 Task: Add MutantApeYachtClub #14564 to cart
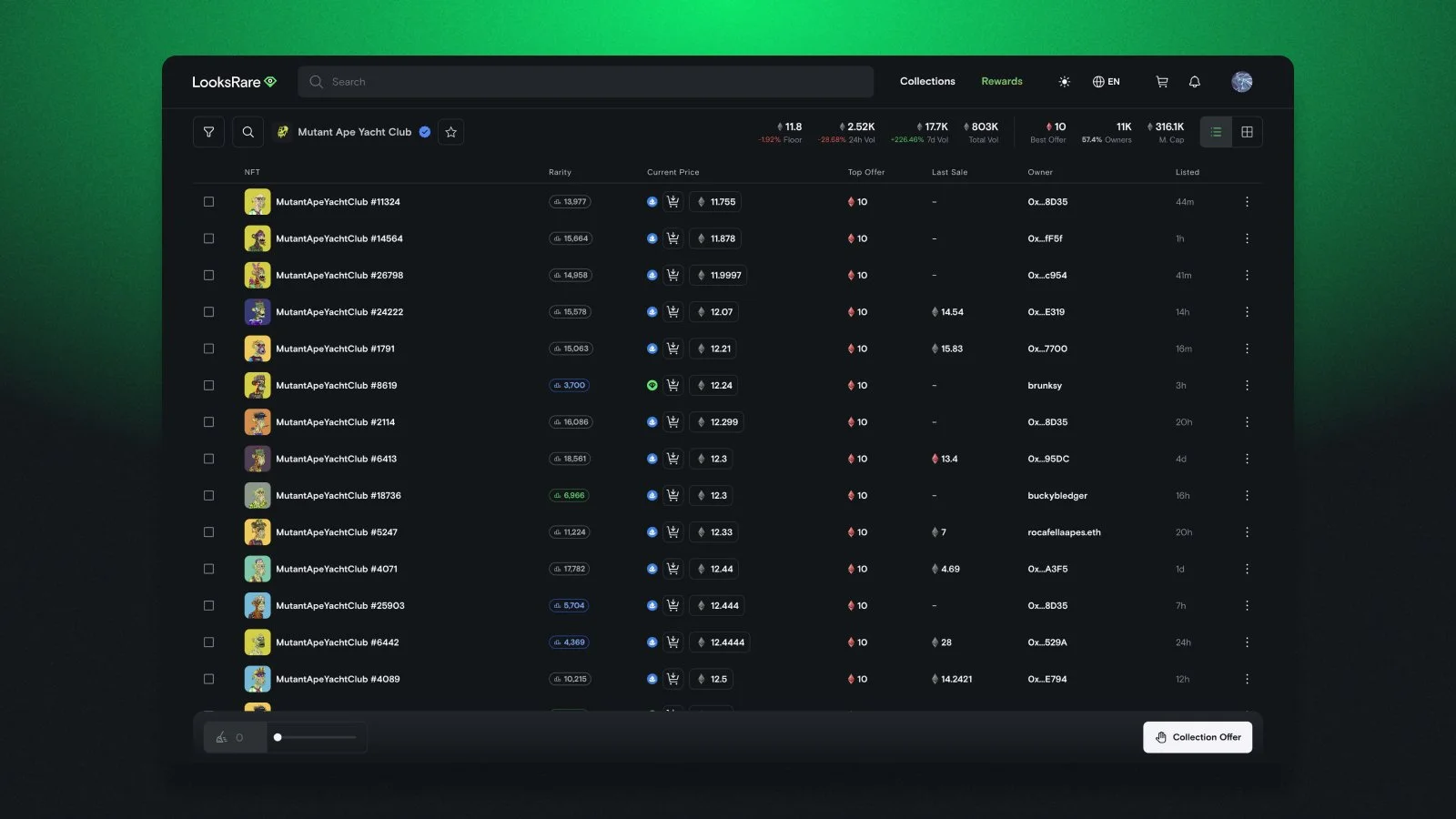tap(672, 238)
